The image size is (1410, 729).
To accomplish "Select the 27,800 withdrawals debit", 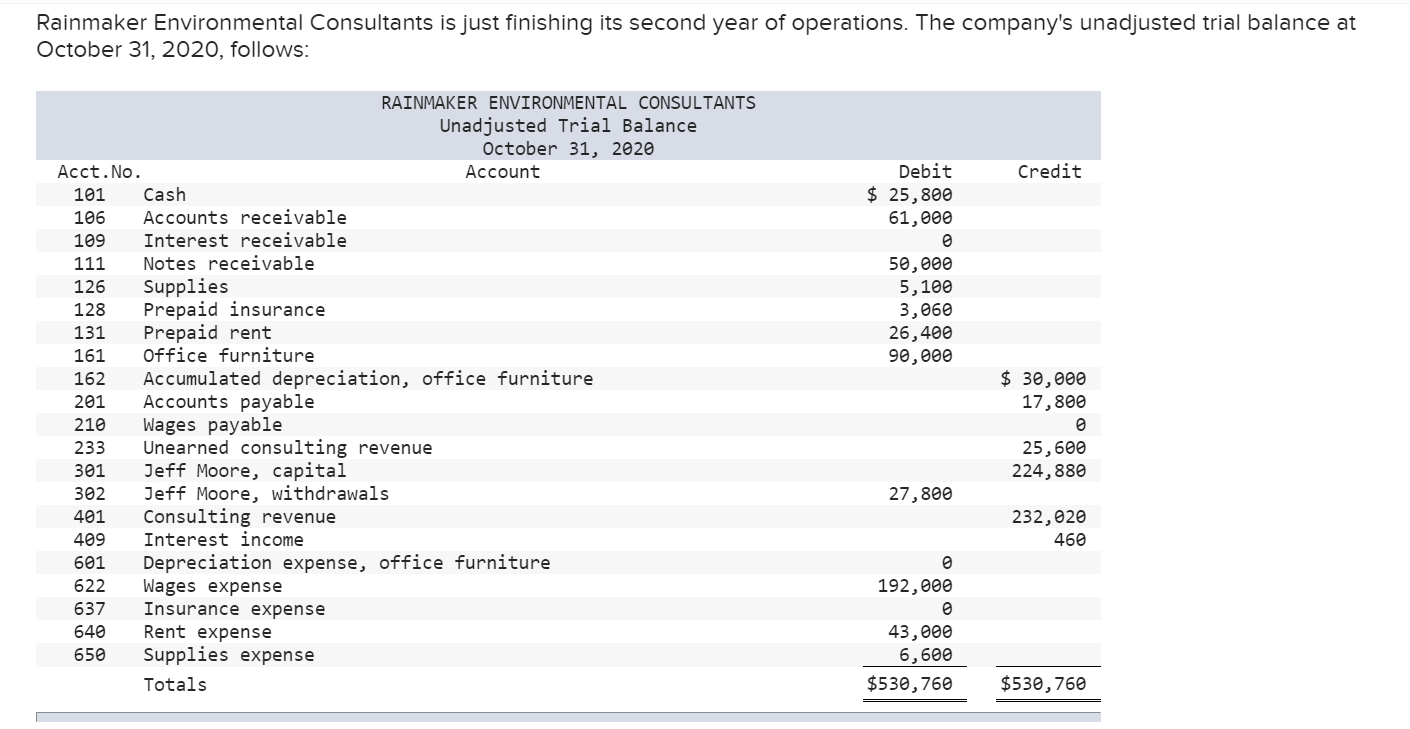I will click(920, 493).
